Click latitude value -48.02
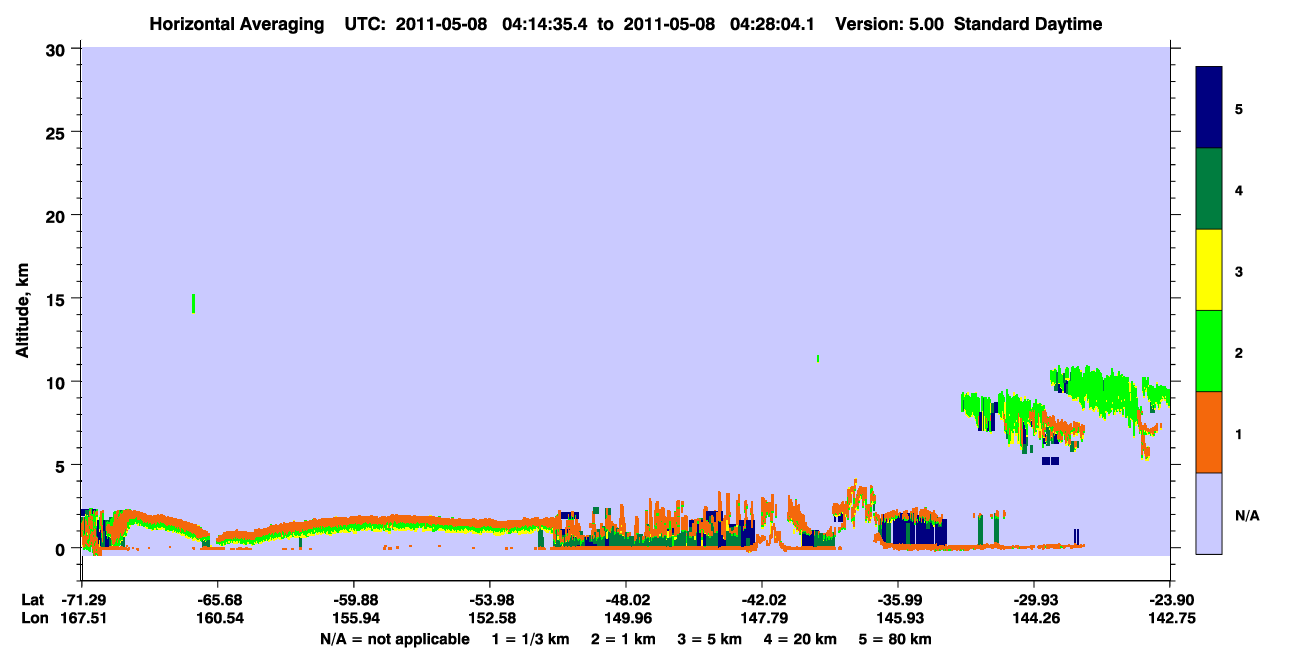Viewport: 1300px width, 667px height. click(x=626, y=600)
